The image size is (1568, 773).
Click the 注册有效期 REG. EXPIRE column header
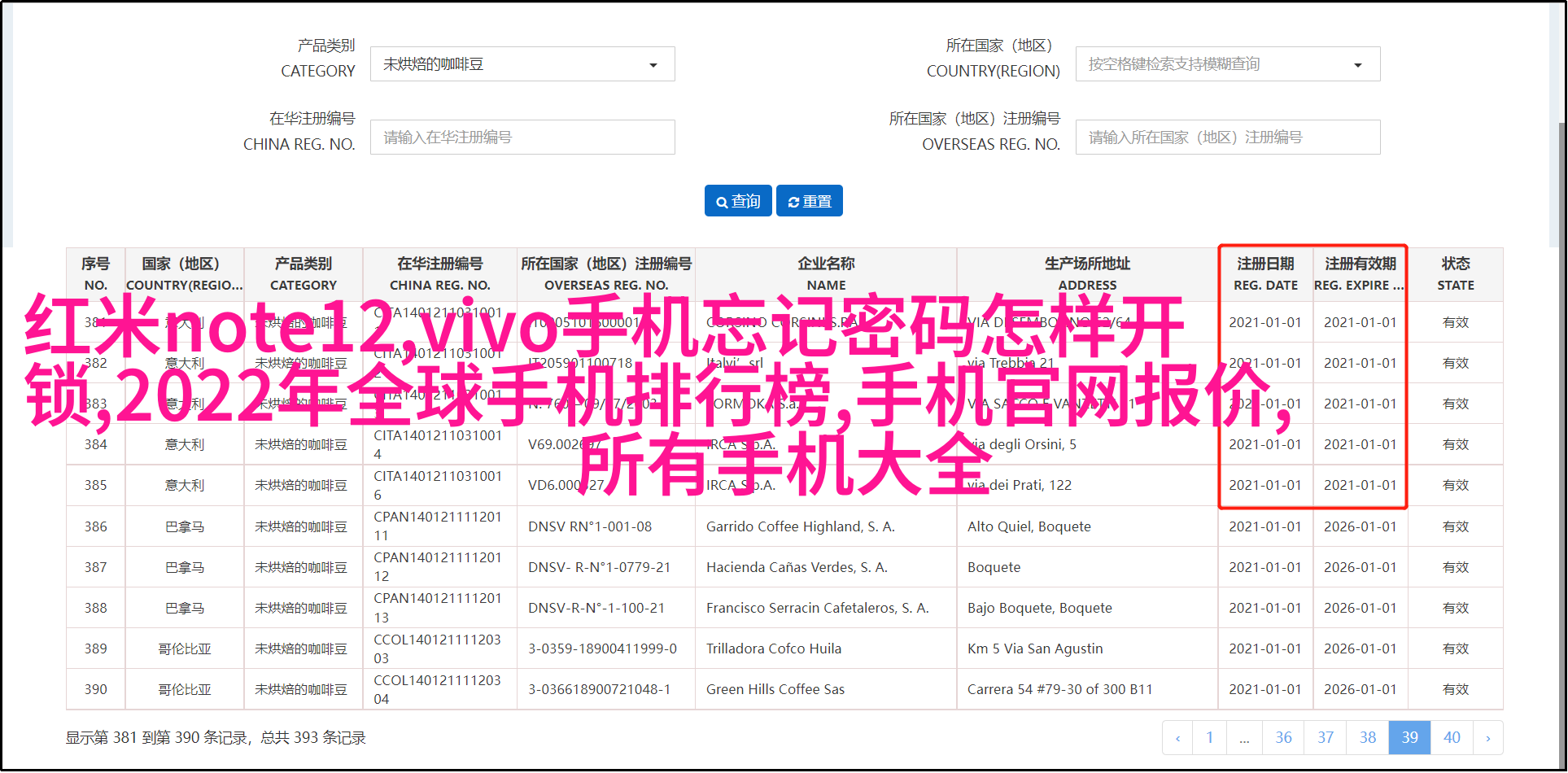pyautogui.click(x=1360, y=274)
